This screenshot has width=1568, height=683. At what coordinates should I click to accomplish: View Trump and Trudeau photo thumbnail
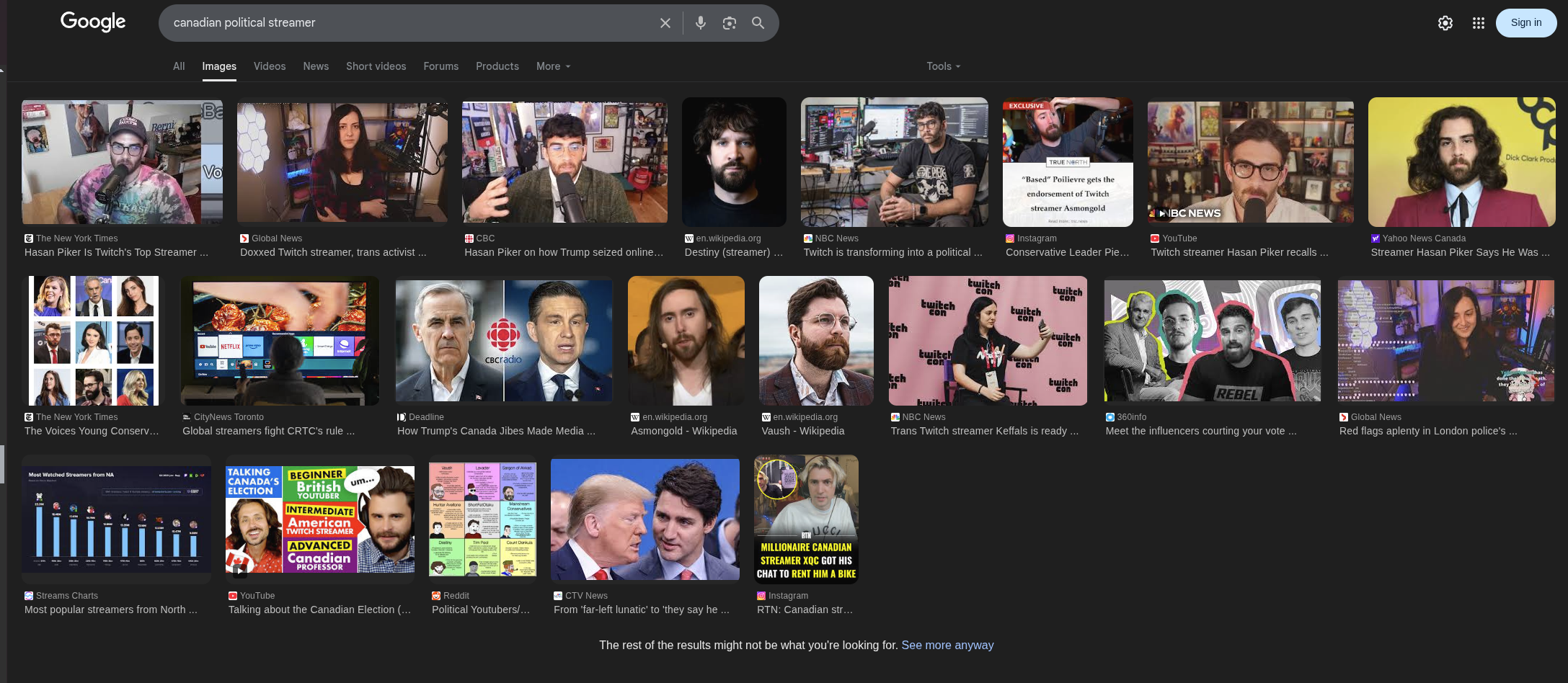point(645,519)
